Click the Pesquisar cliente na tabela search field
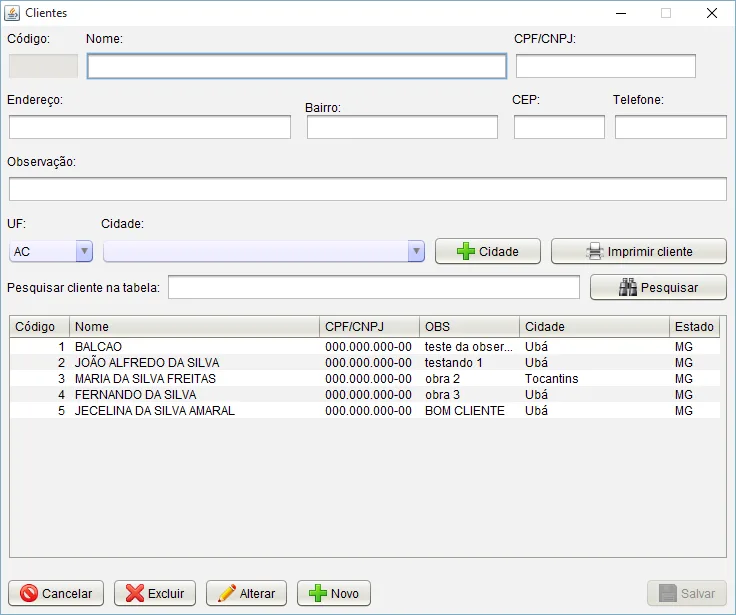 [374, 287]
